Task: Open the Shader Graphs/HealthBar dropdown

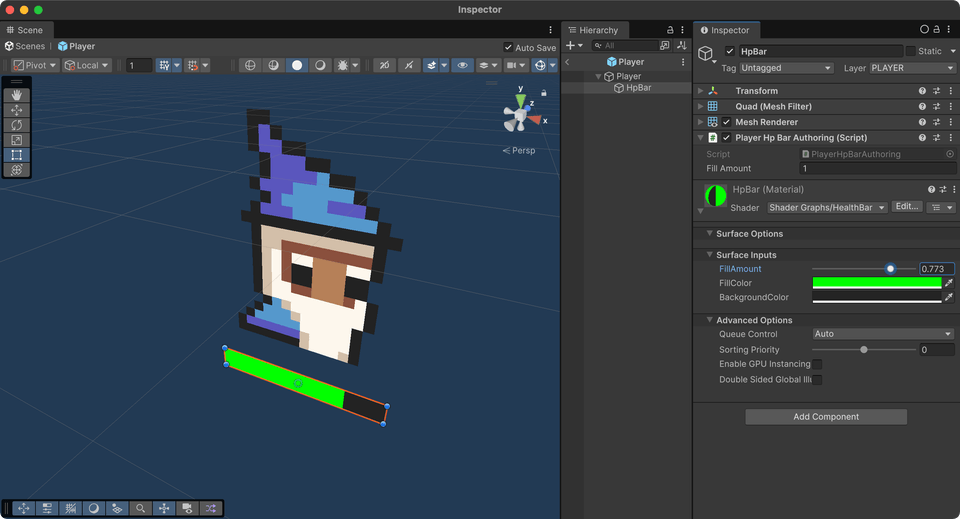Action: [x=827, y=207]
